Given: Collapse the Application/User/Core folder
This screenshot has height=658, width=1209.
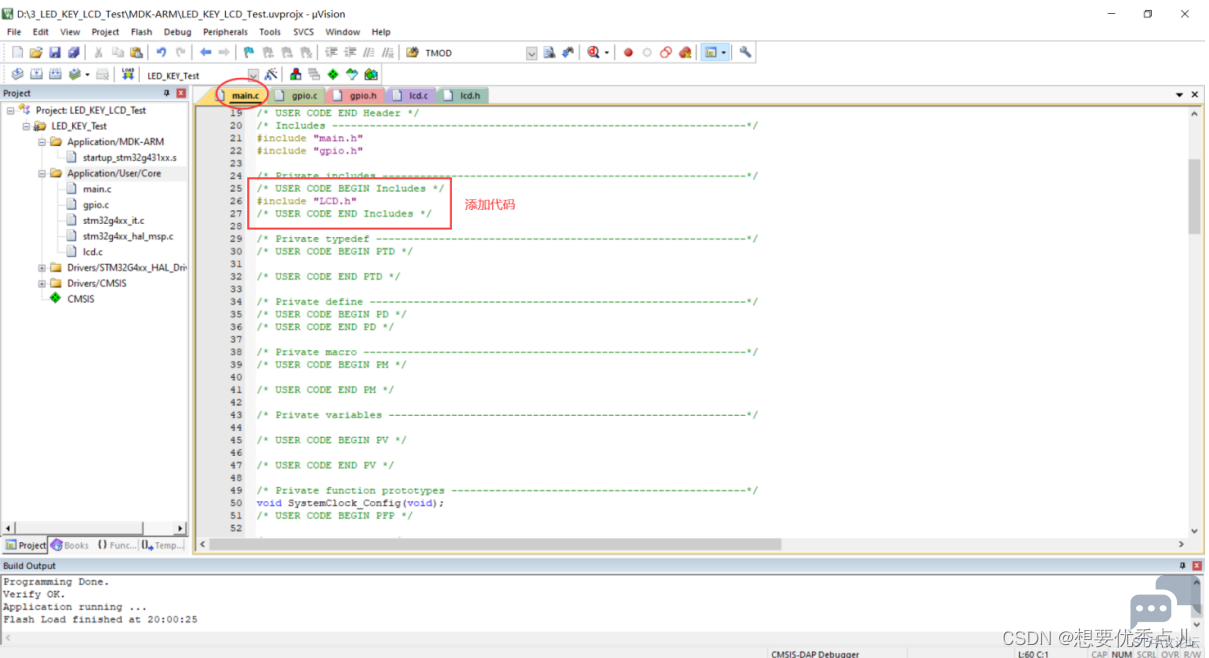Looking at the screenshot, I should pyautogui.click(x=42, y=173).
